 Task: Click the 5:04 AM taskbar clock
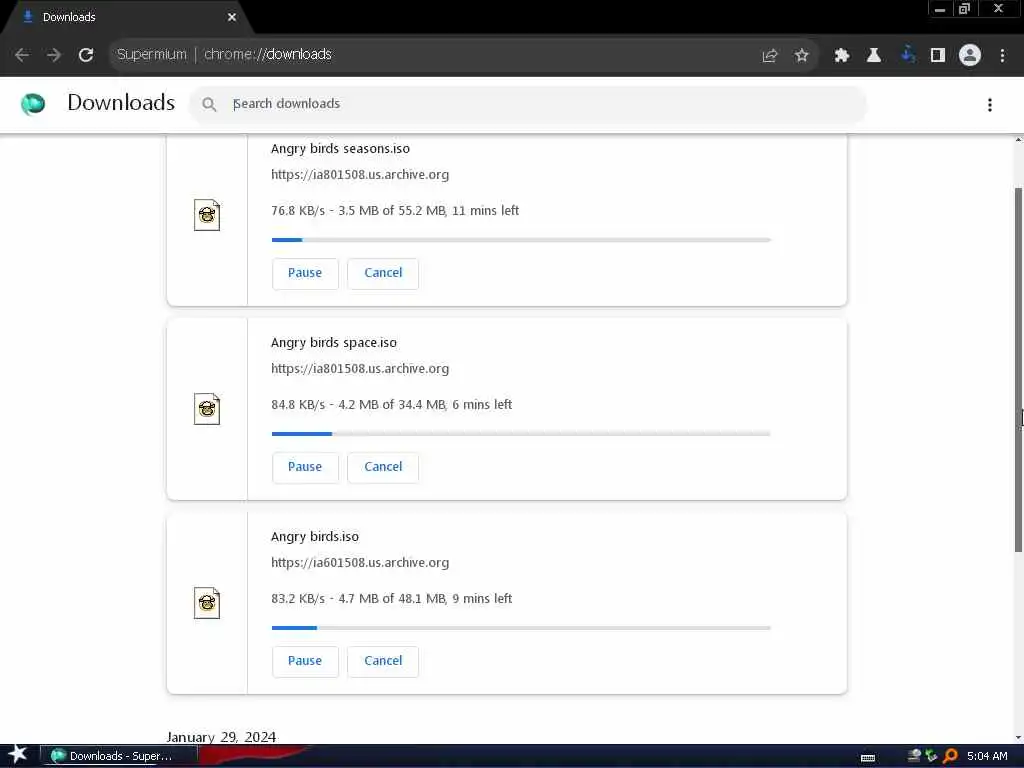click(987, 756)
